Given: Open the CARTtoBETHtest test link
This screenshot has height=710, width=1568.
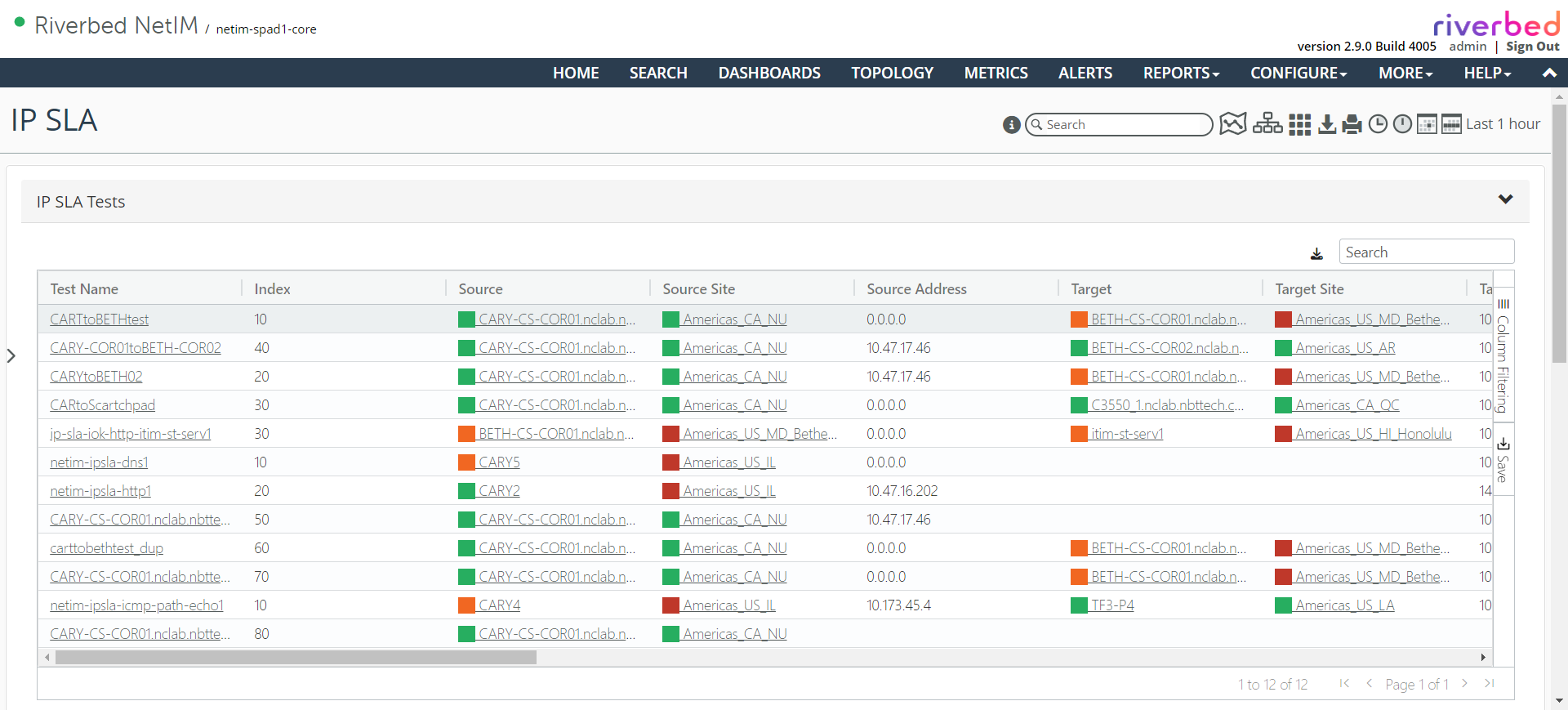Looking at the screenshot, I should (100, 319).
